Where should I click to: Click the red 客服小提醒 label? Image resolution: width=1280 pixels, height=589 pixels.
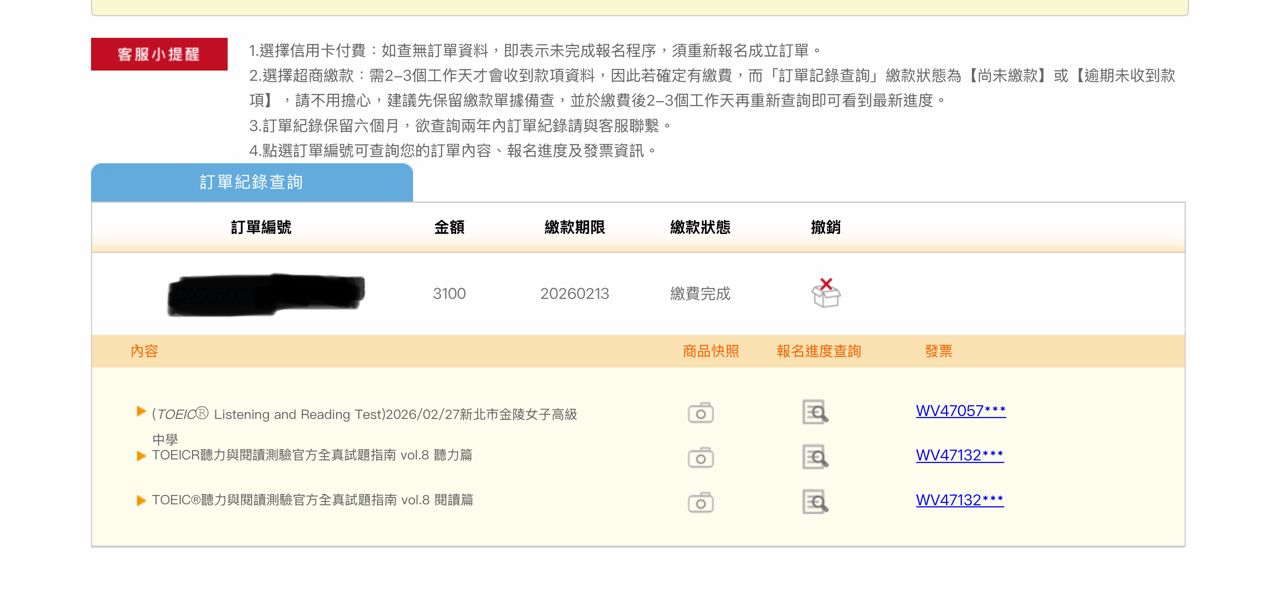click(x=159, y=54)
